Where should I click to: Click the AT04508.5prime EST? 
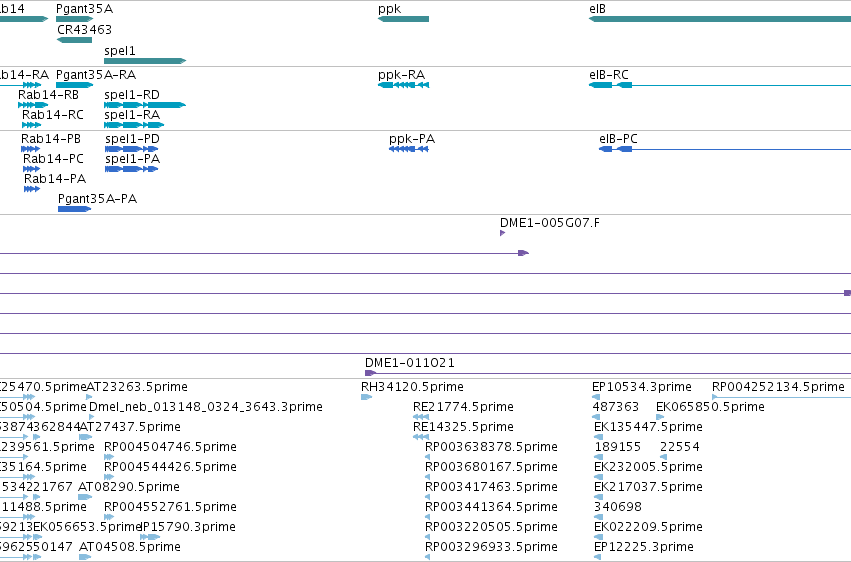(85, 557)
